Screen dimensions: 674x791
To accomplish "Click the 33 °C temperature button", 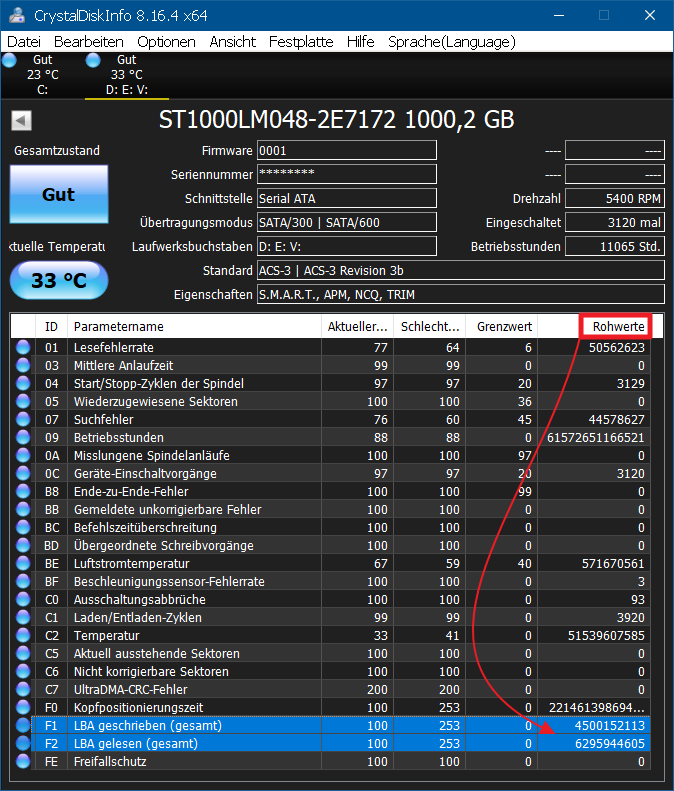I will pyautogui.click(x=59, y=280).
